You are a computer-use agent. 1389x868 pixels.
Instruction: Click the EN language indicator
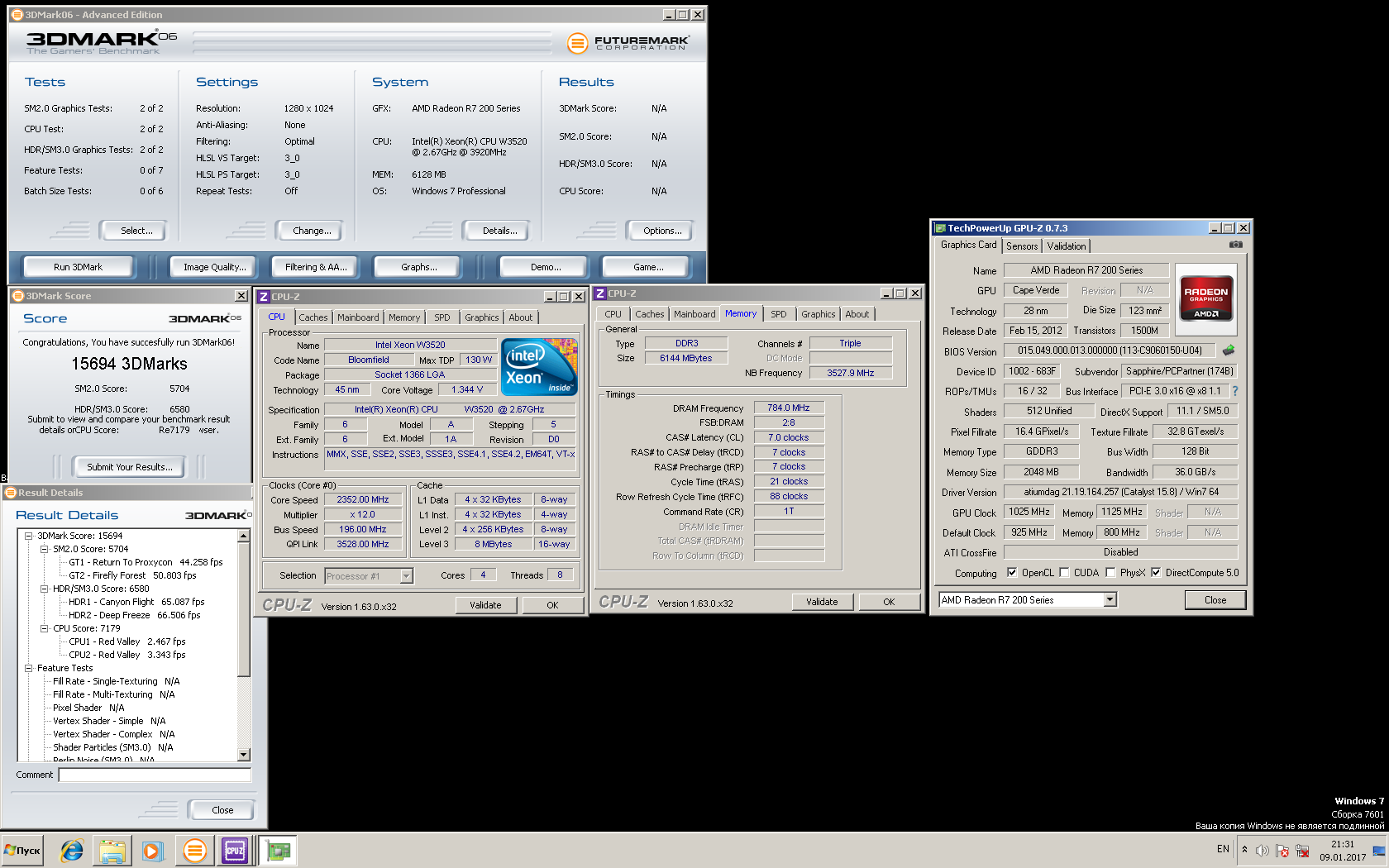pyautogui.click(x=1223, y=849)
